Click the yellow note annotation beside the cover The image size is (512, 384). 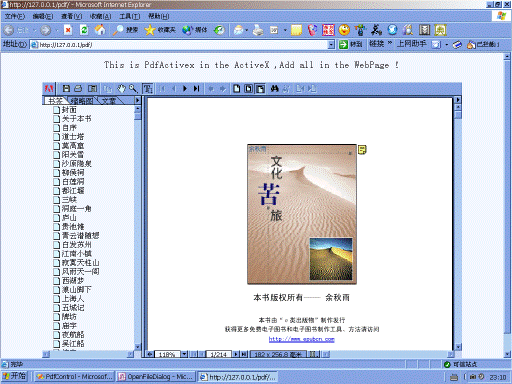(x=362, y=150)
